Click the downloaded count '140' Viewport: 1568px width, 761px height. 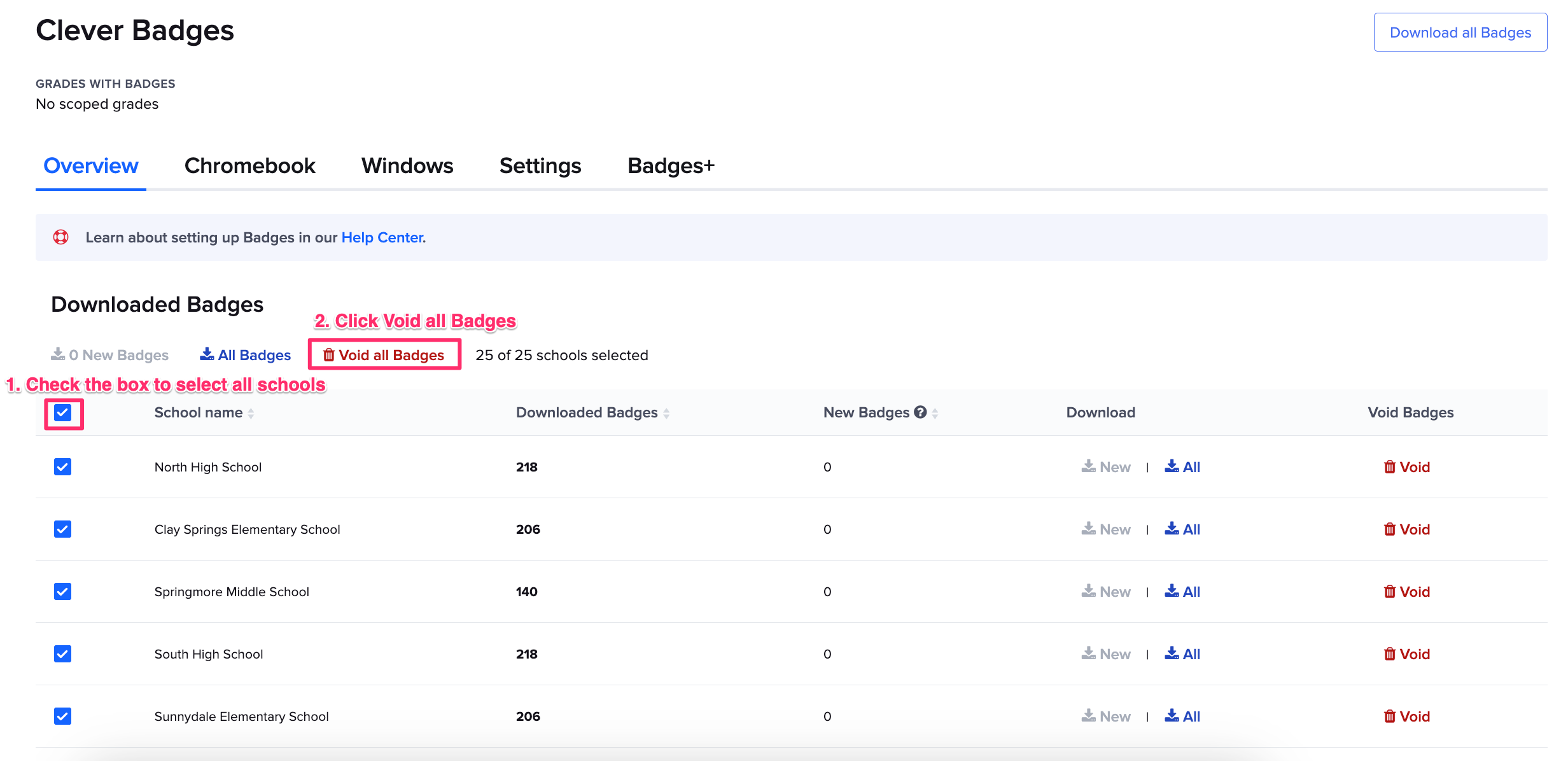(x=527, y=592)
